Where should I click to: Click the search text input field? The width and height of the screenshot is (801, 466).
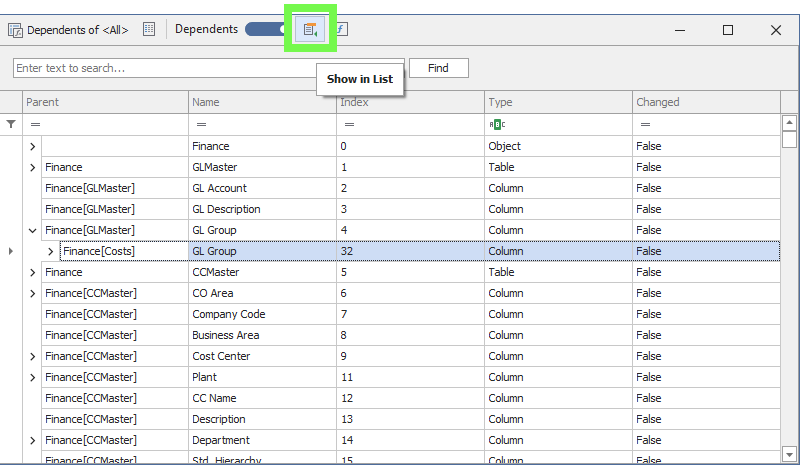click(160, 68)
